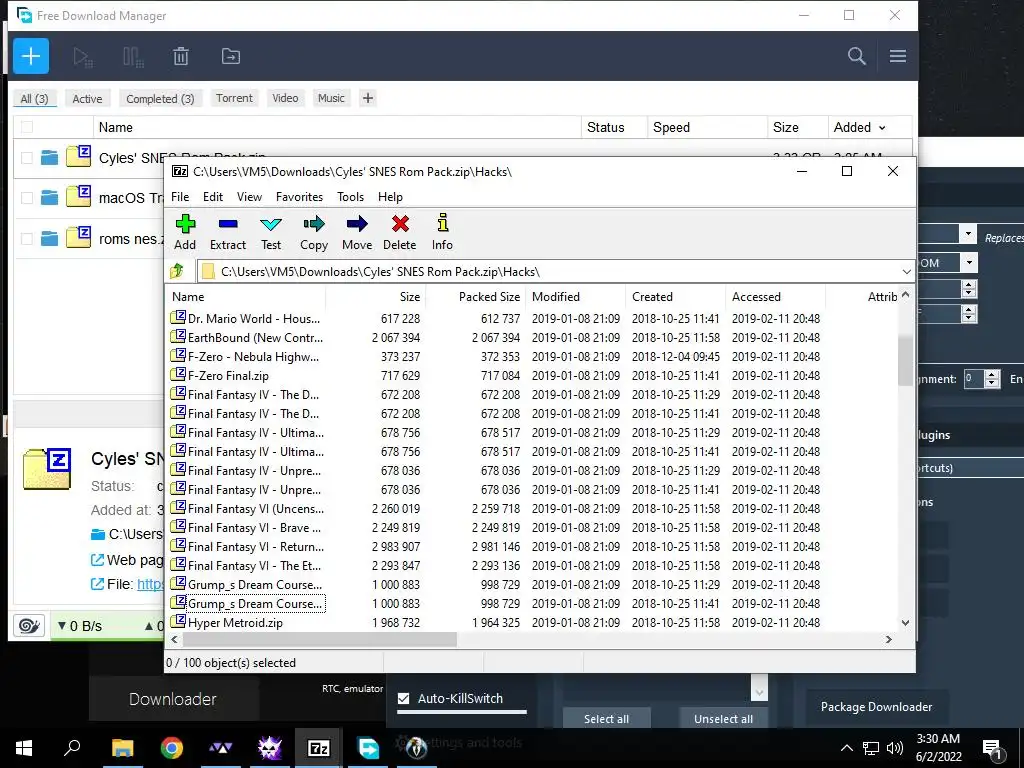This screenshot has width=1024, height=768.
Task: Open the search magnifier in Free Download Manager
Action: 857,56
